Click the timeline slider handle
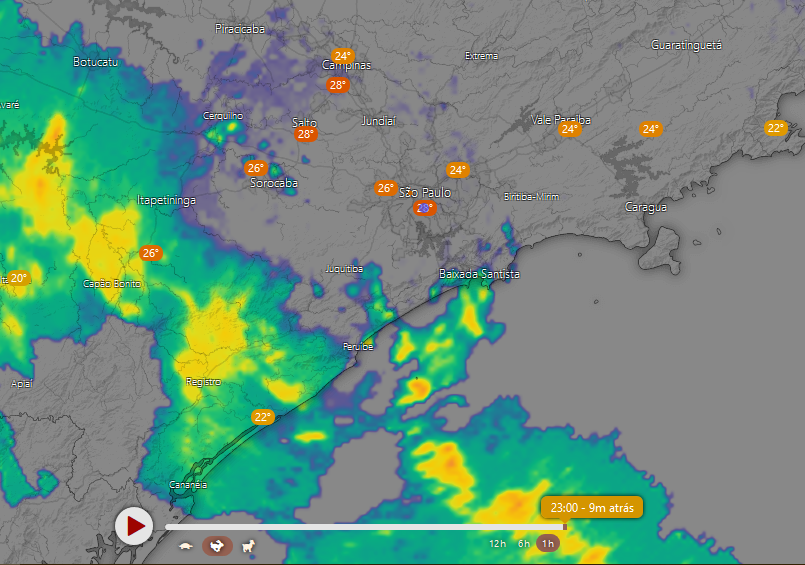Screen dimensions: 805x565 pos(565,527)
